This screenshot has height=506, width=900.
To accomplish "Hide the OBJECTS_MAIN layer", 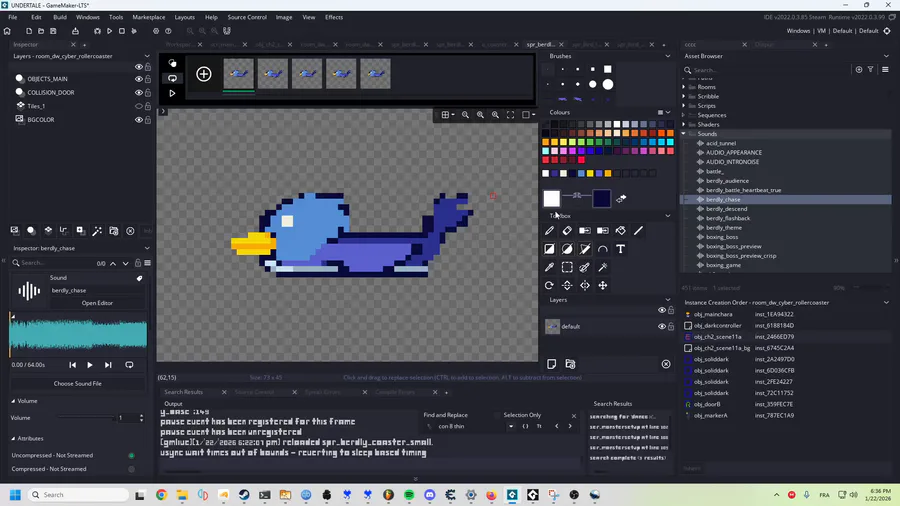I will point(138,79).
